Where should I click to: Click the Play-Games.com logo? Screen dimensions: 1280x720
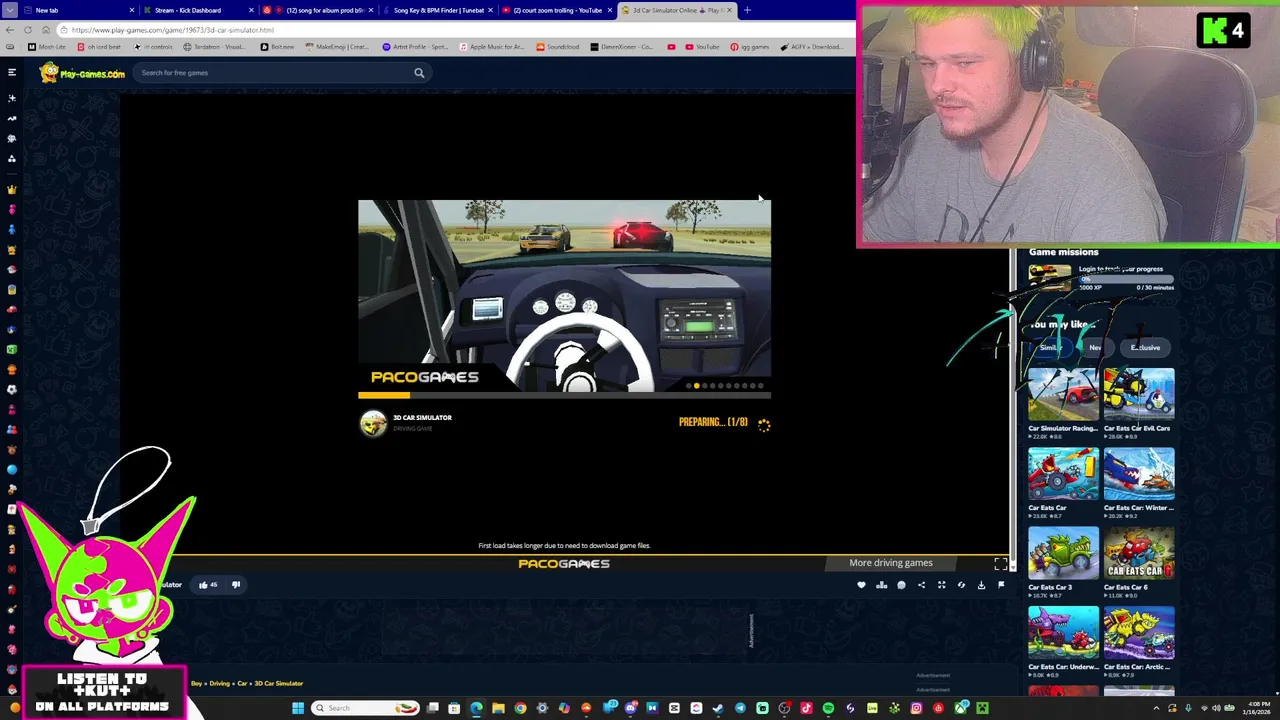coord(82,73)
